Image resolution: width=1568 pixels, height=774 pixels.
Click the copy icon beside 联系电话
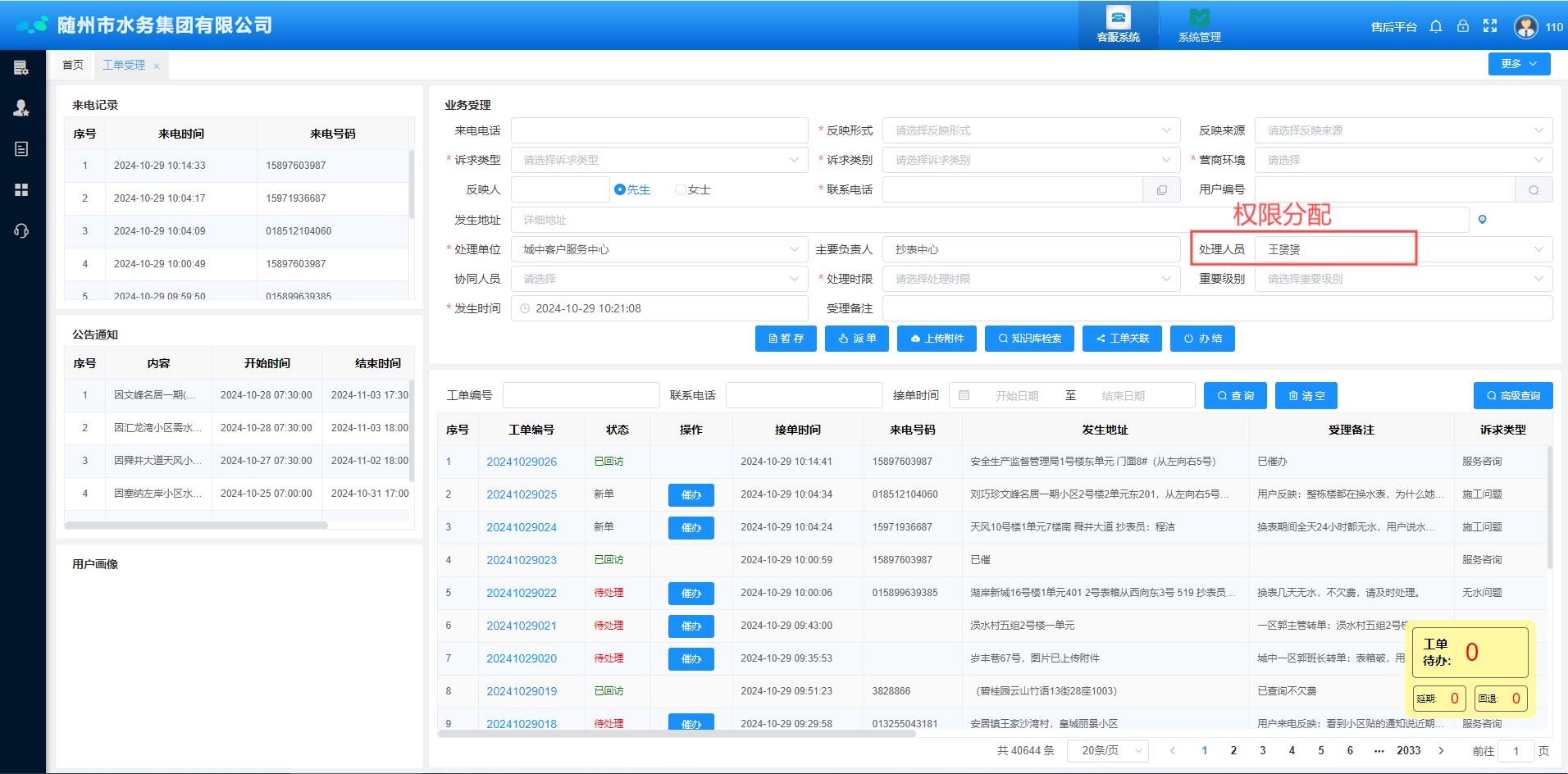(1161, 190)
